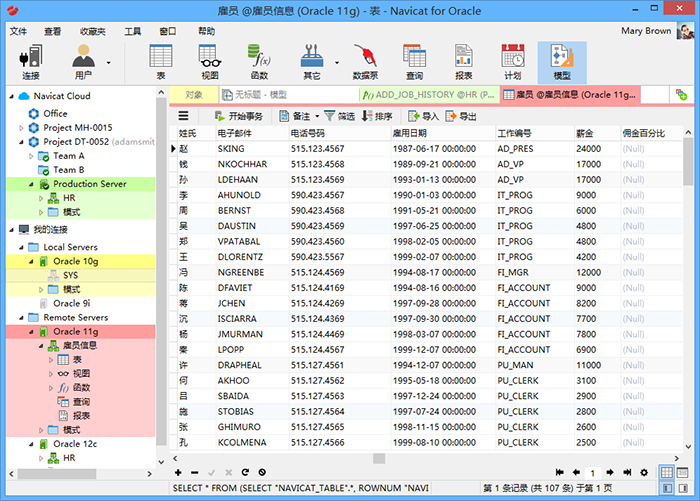Collapse the Navicat Cloud node
The width and height of the screenshot is (700, 501).
(x=12, y=96)
